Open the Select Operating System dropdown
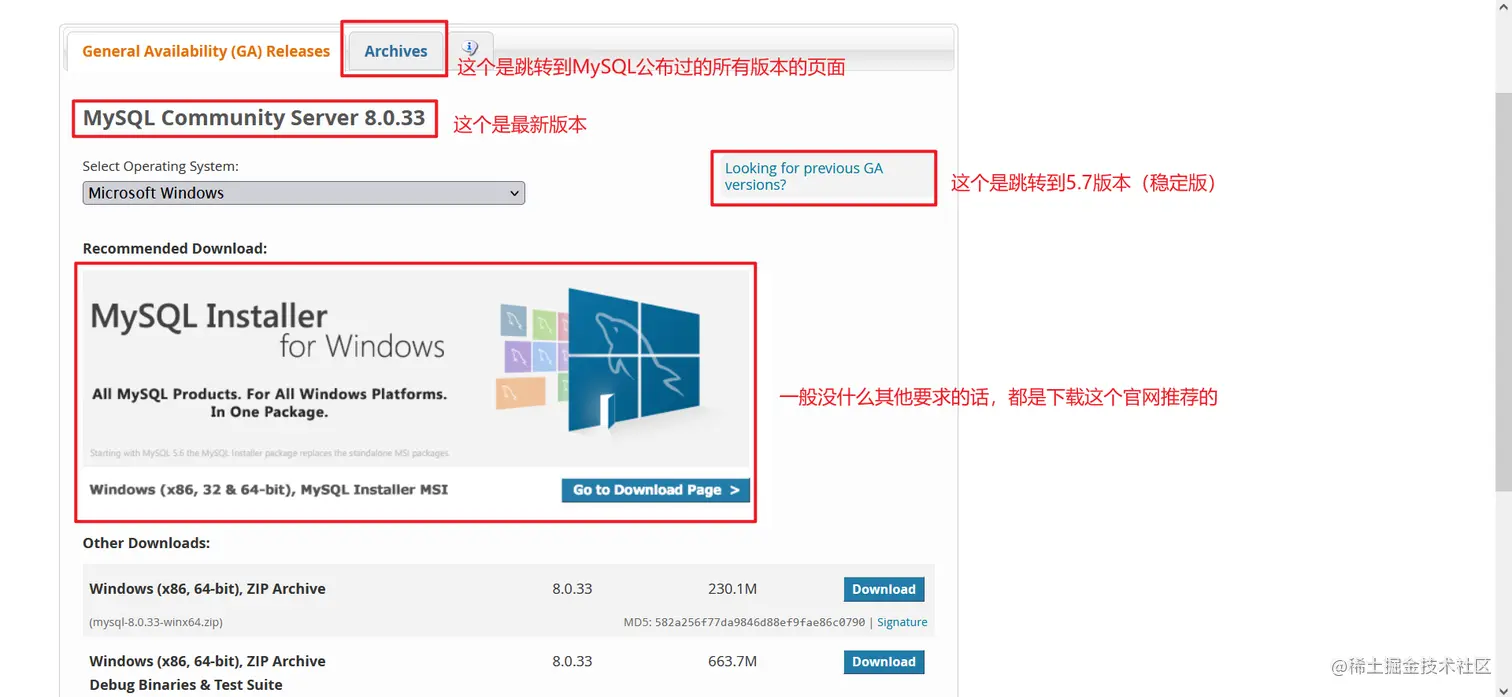 tap(303, 193)
